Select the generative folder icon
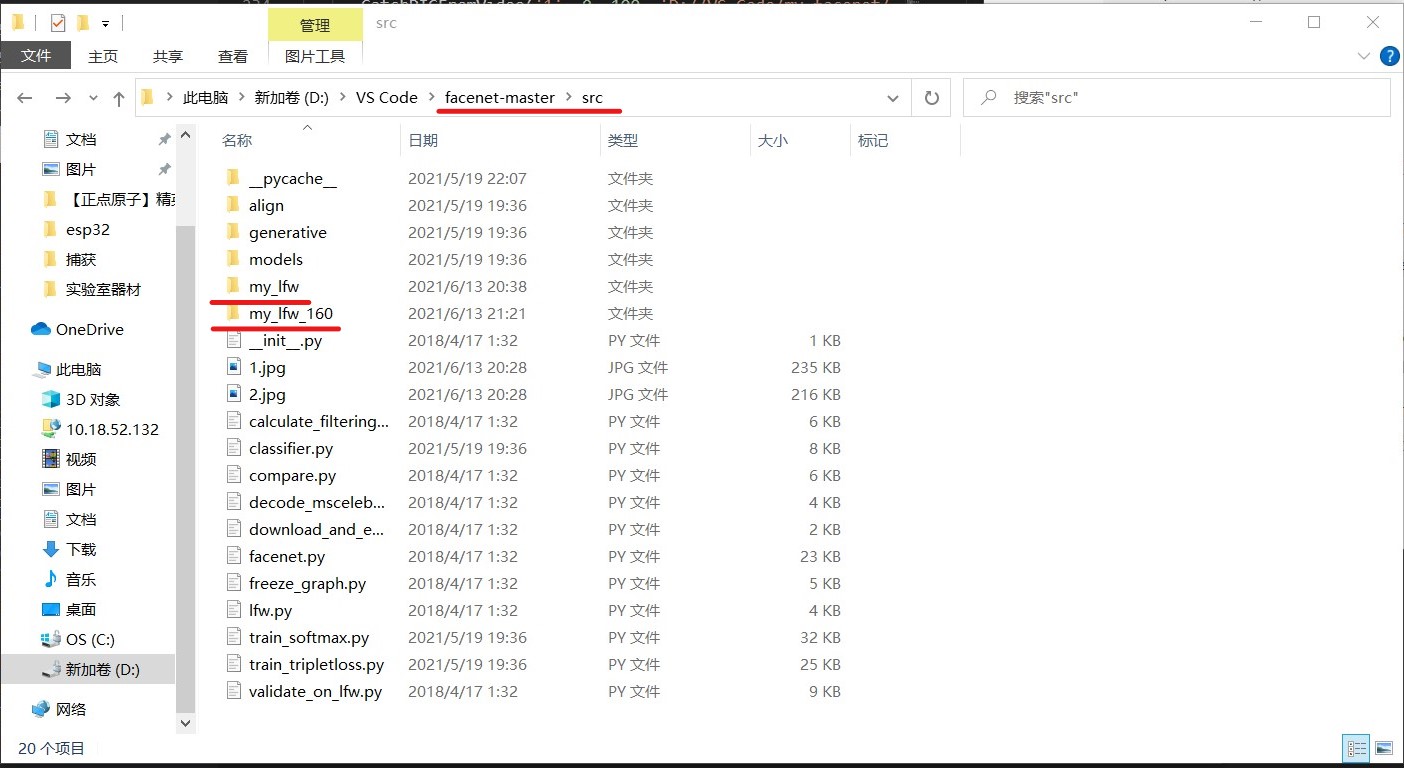The height and width of the screenshot is (768, 1404). tap(233, 232)
